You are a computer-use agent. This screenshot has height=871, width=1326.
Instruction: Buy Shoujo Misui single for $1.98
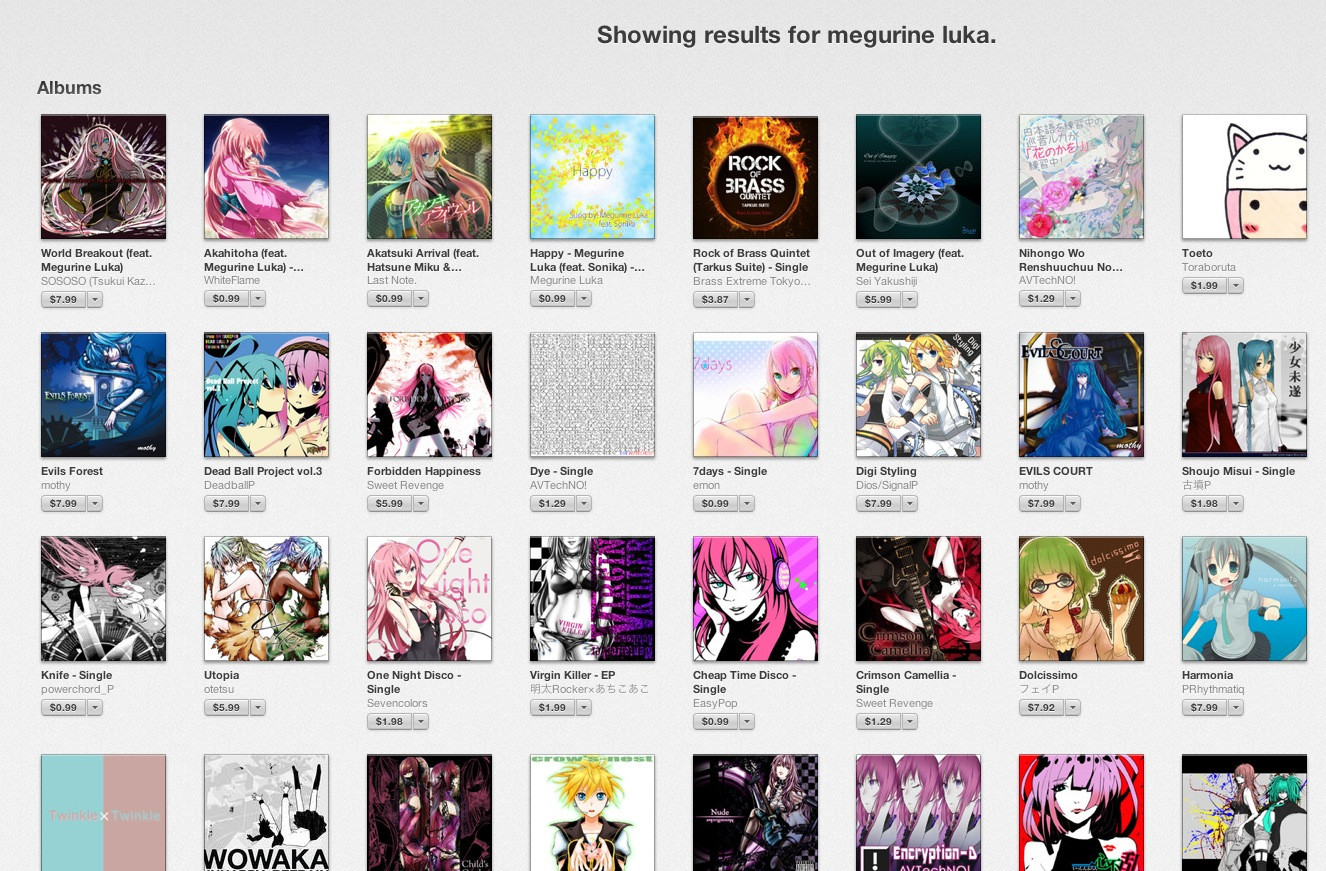[x=1204, y=503]
